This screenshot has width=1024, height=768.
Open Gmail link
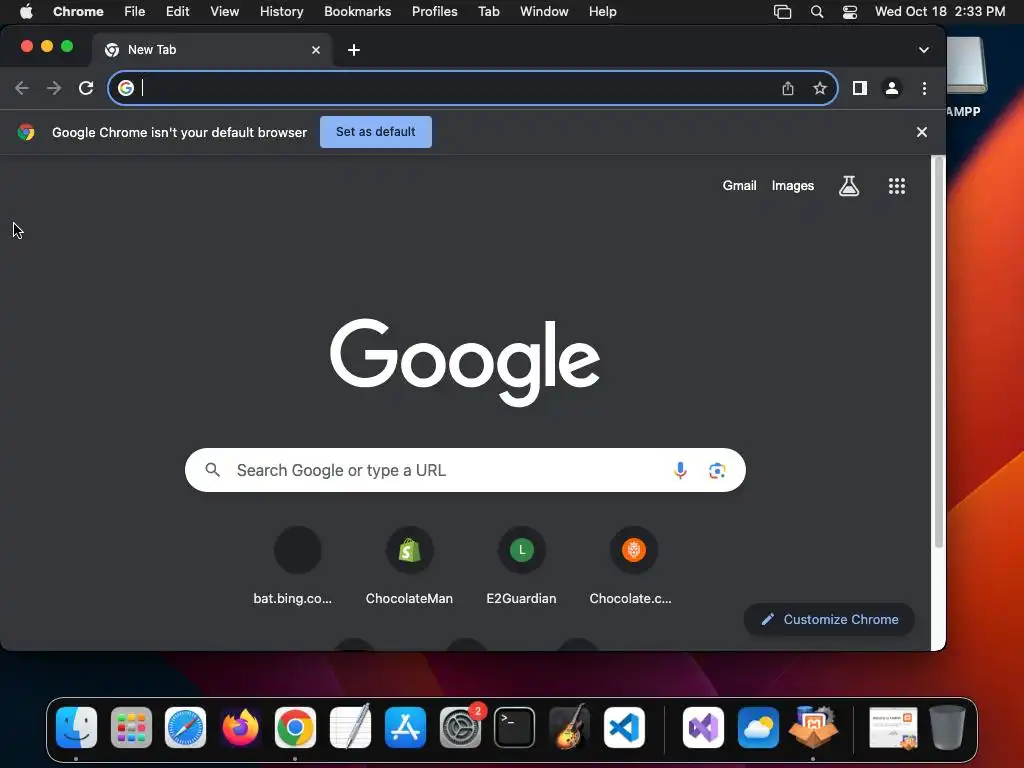point(739,185)
